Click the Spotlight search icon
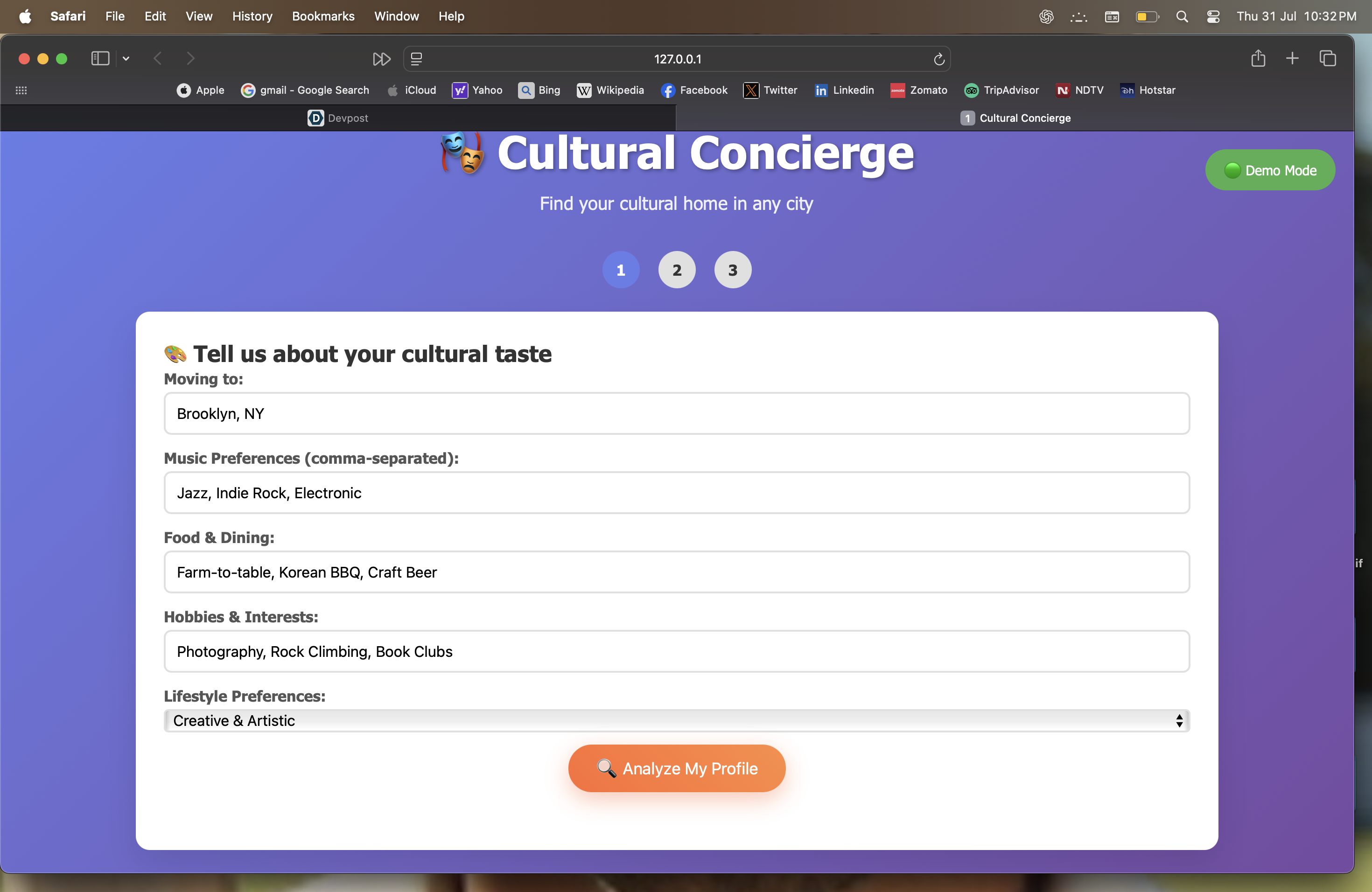Viewport: 1372px width, 892px height. pos(1182,17)
